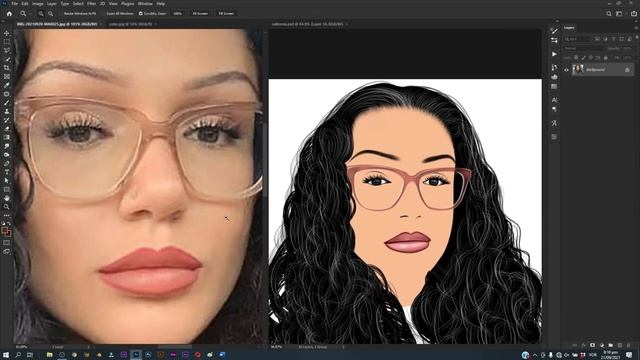
Task: Open the collapsed Brush Settings panel icon
Action: click(x=554, y=31)
